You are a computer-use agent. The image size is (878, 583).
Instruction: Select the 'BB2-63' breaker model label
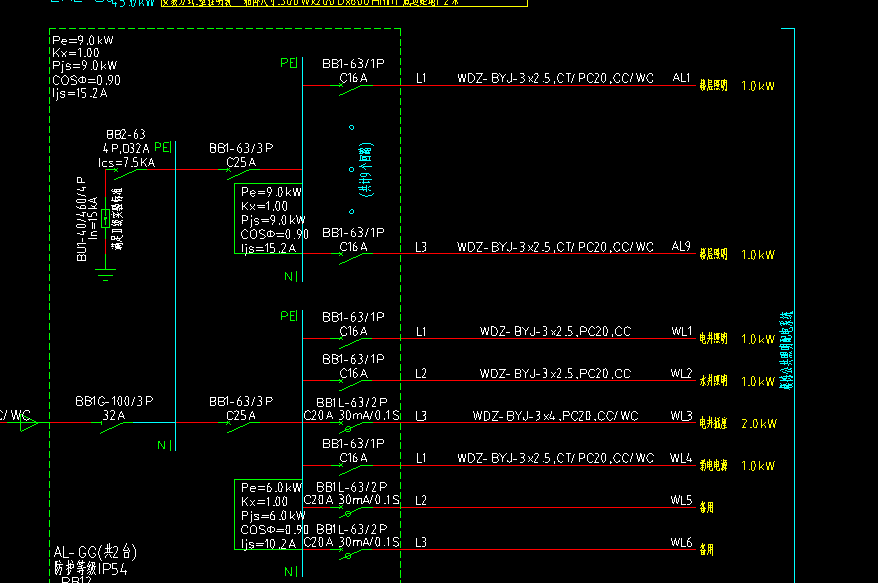(x=126, y=134)
